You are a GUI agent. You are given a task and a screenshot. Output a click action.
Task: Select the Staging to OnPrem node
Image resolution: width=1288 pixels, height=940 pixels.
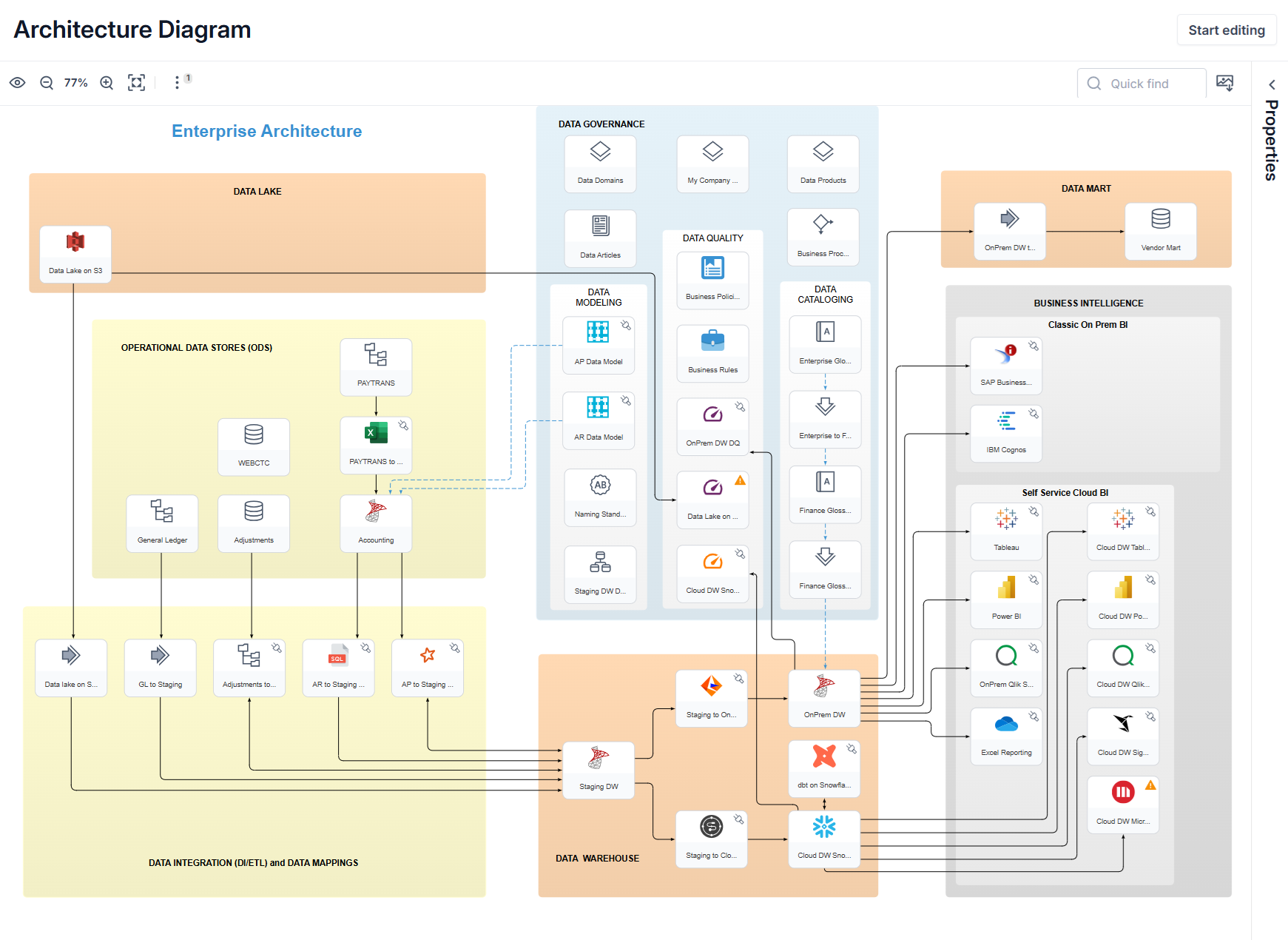click(x=711, y=698)
